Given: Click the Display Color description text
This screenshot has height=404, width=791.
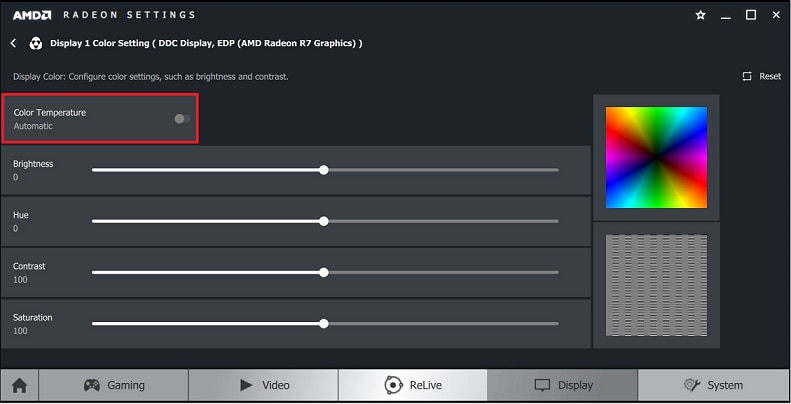Looking at the screenshot, I should tap(151, 77).
